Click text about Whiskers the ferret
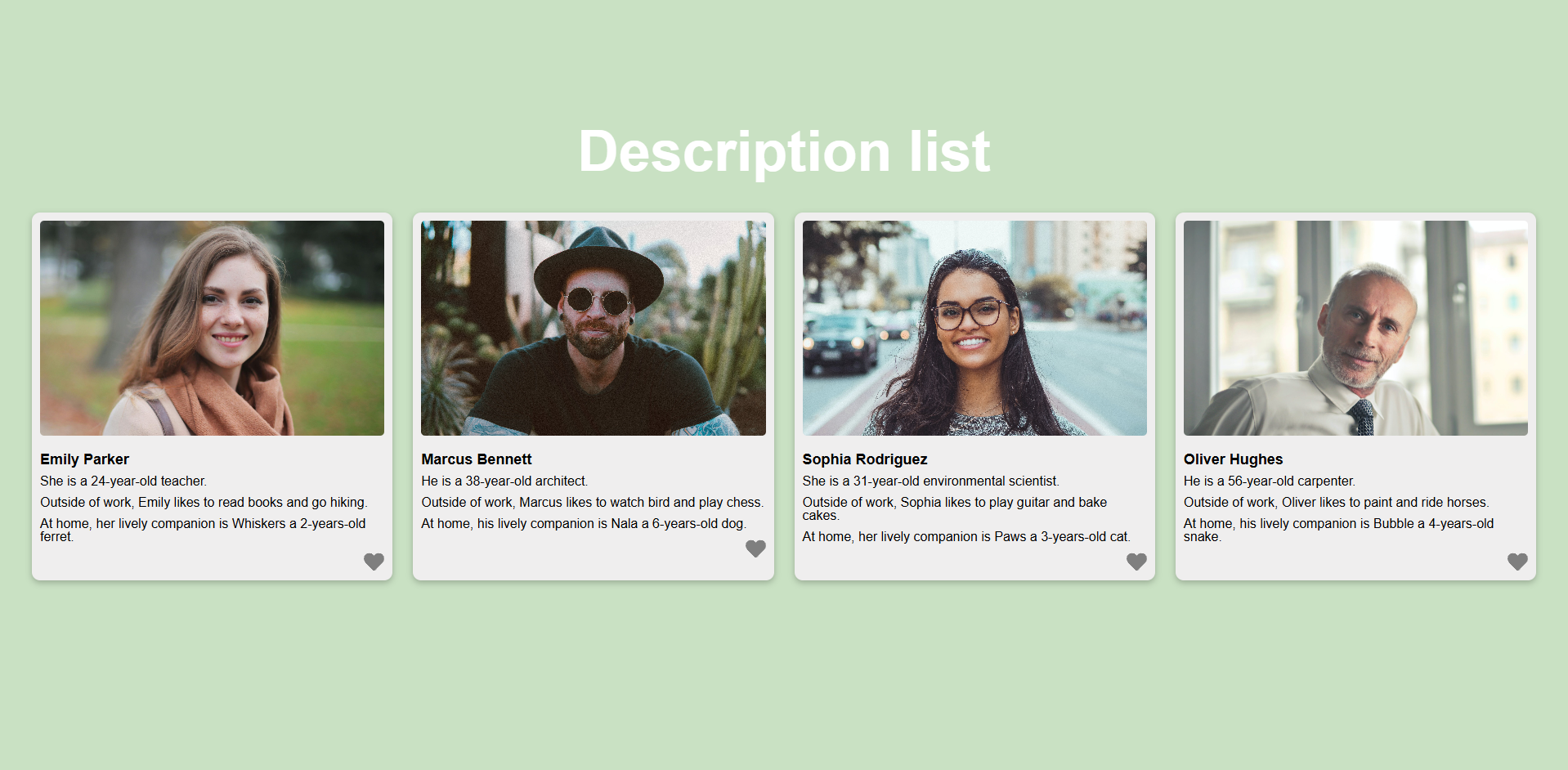Screen dimensions: 1568x770 (203, 530)
